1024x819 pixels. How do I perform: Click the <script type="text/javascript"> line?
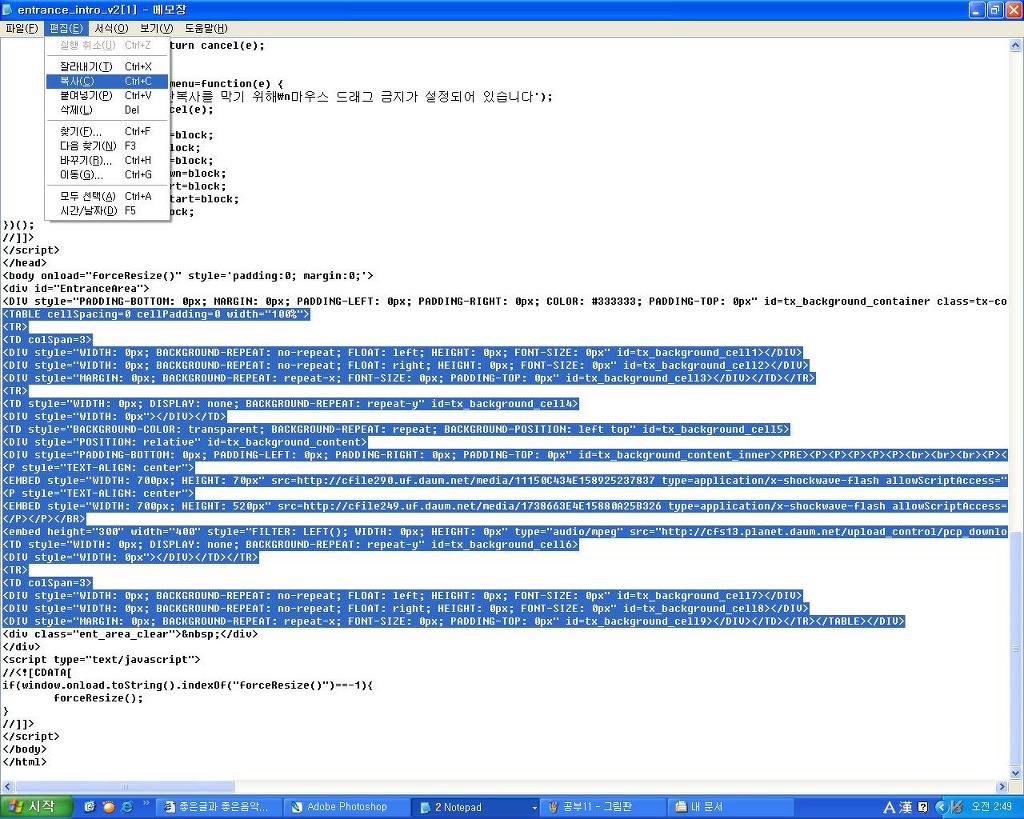[x=102, y=660]
